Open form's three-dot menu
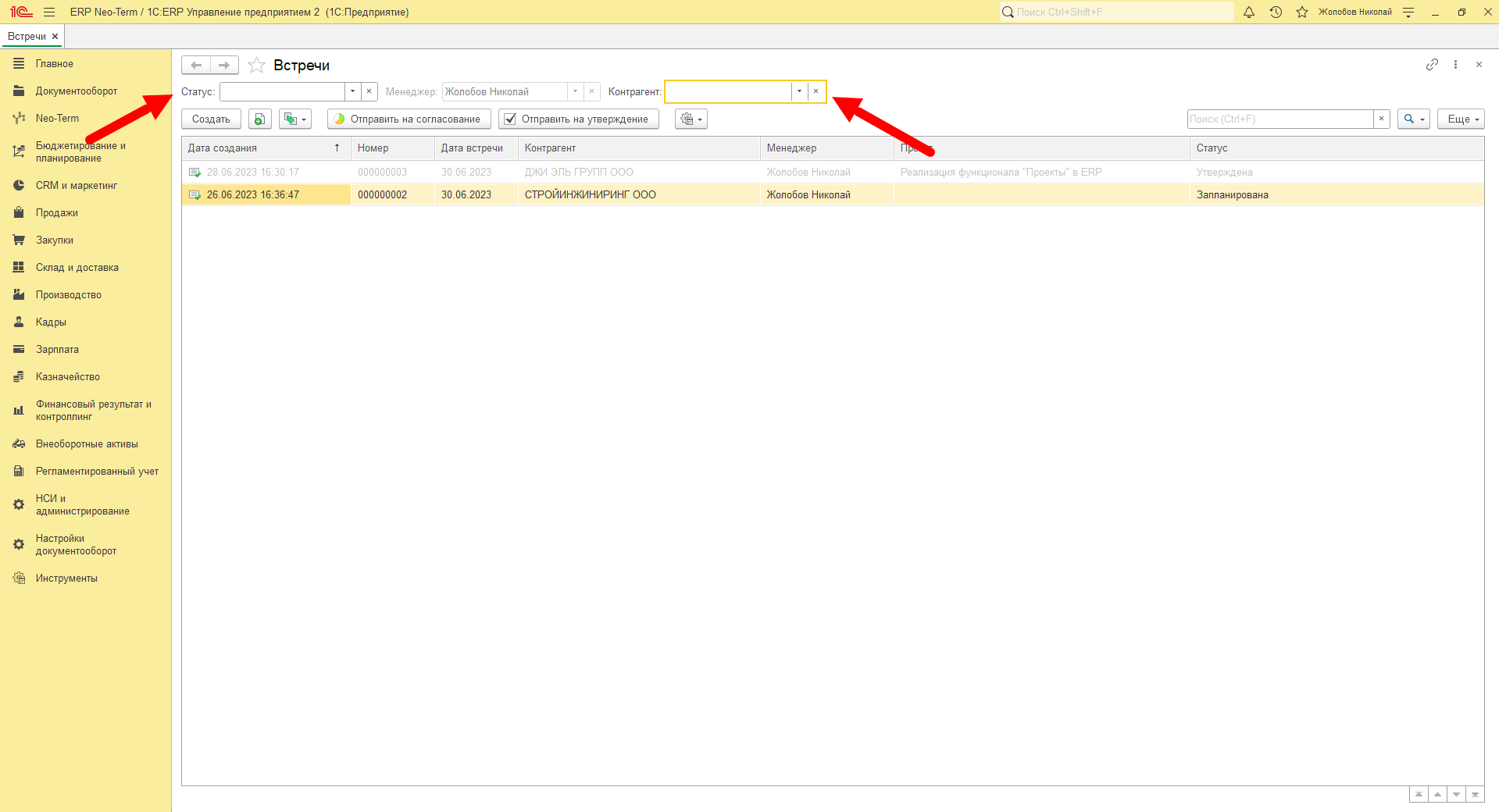Image resolution: width=1499 pixels, height=812 pixels. (x=1455, y=64)
